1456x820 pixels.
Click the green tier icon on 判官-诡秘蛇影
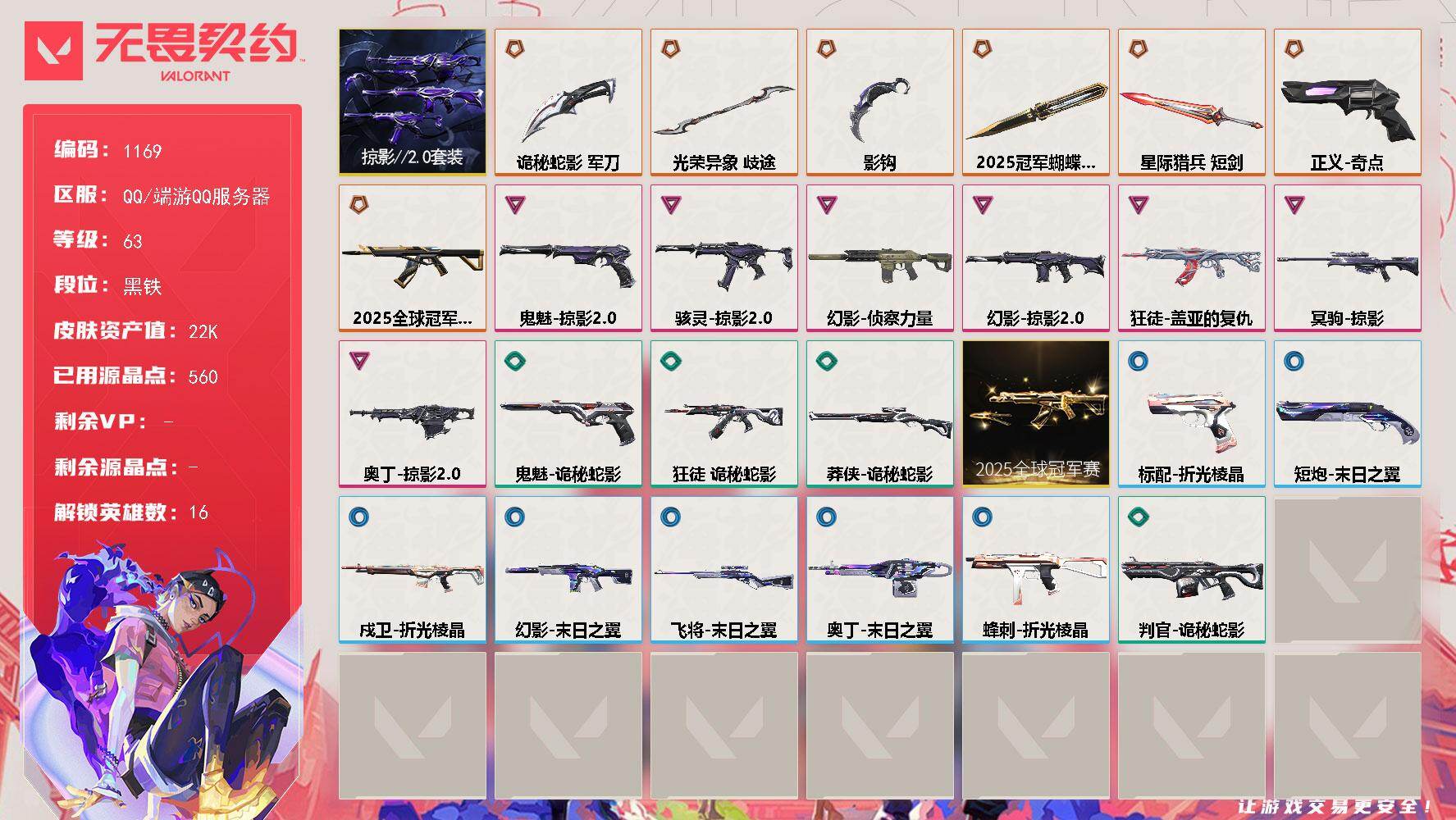coord(1138,517)
